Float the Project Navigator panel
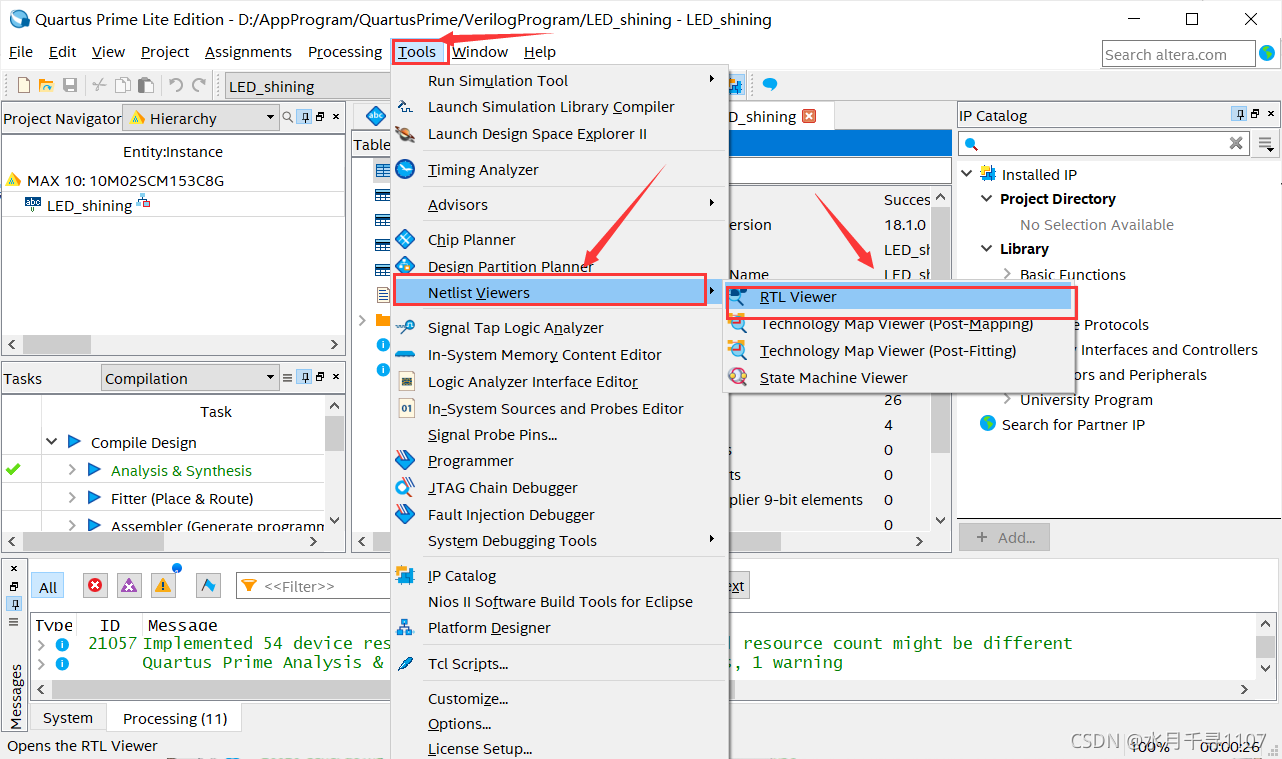The width and height of the screenshot is (1282, 759). (320, 117)
